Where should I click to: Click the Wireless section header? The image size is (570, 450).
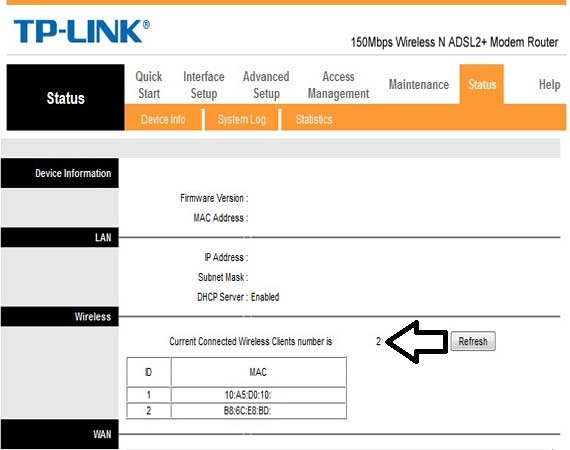pos(60,316)
